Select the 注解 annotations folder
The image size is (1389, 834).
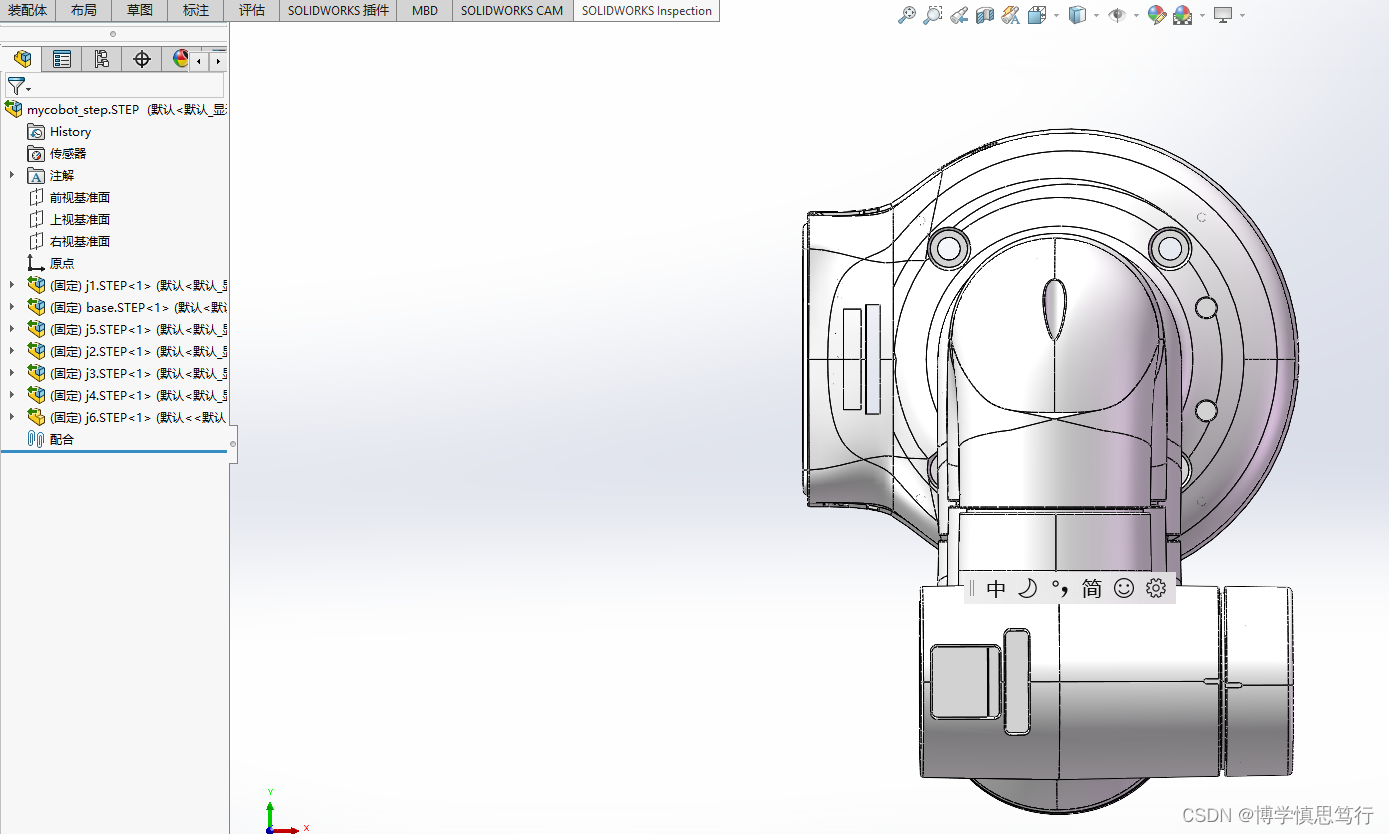tap(52, 175)
